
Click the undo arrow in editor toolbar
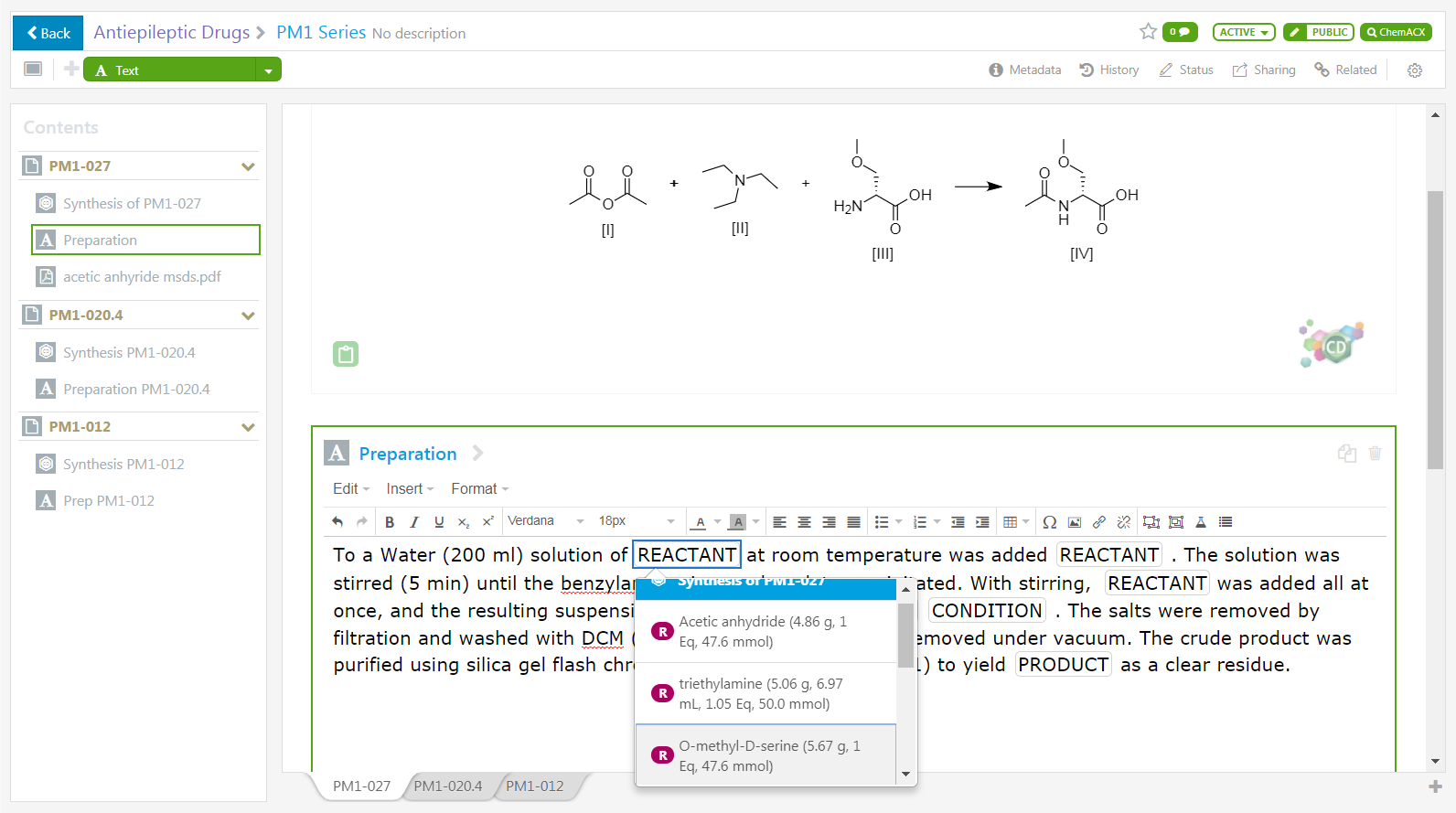click(337, 522)
